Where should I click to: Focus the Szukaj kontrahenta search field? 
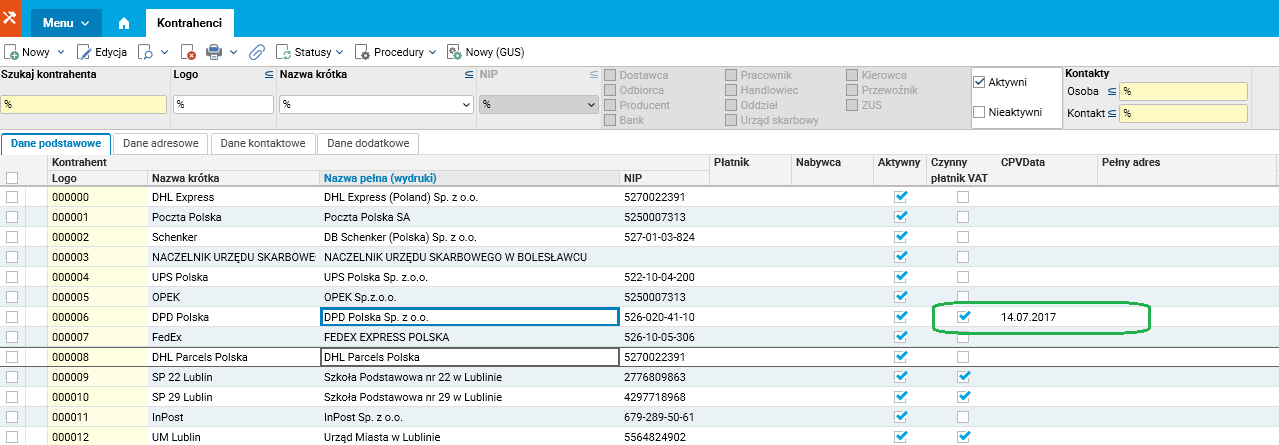84,104
